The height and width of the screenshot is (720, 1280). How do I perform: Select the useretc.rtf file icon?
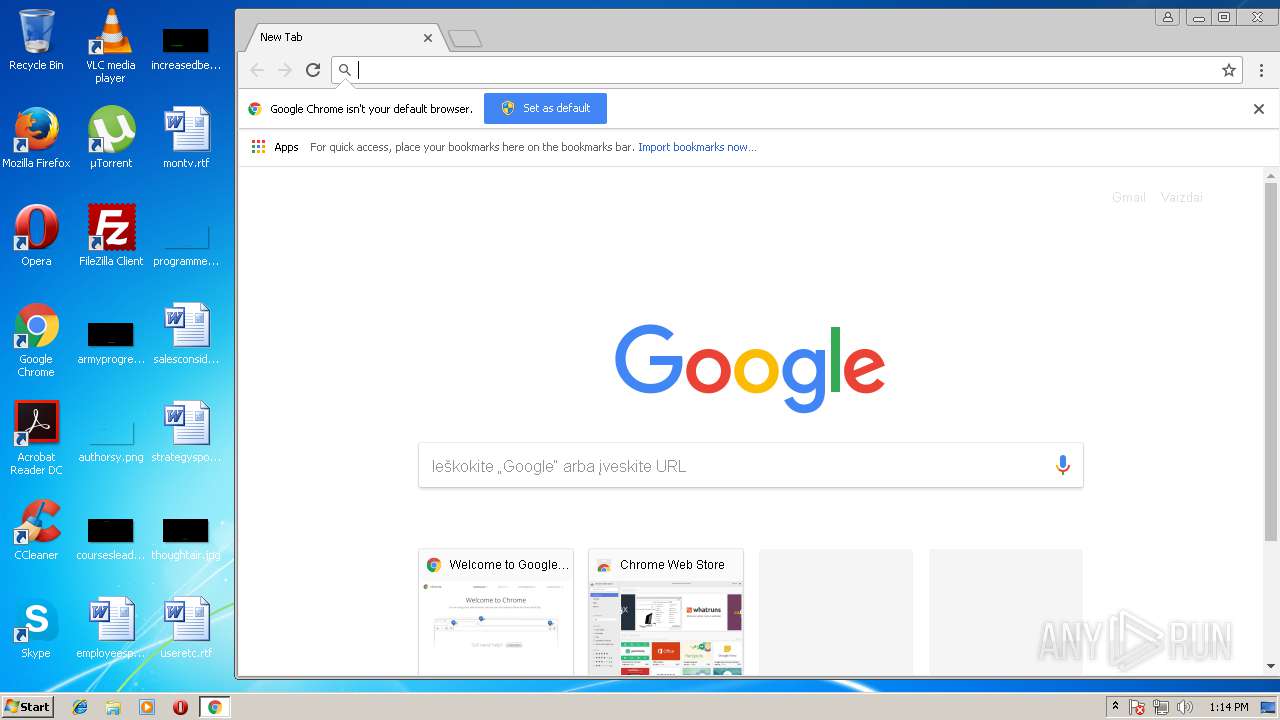(186, 628)
